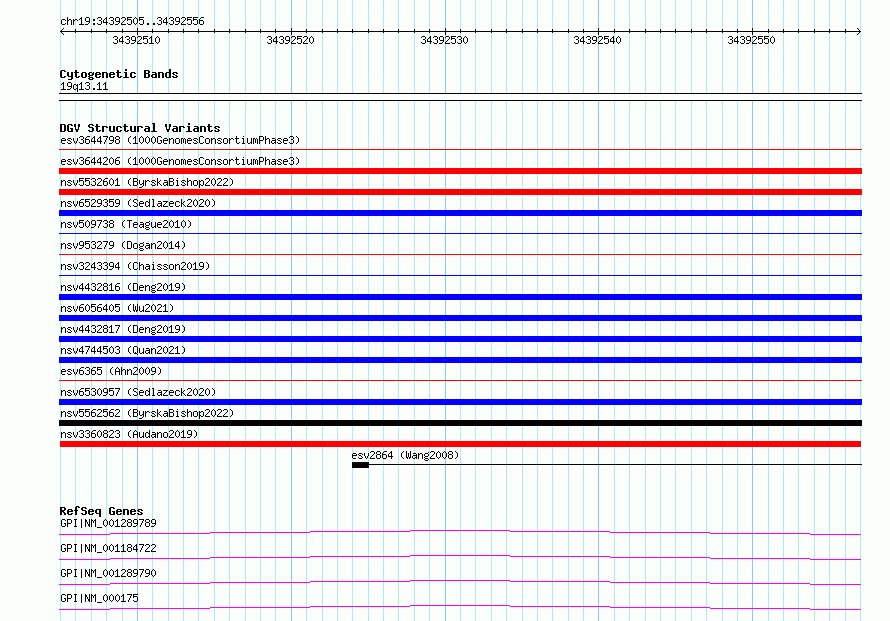This screenshot has height=621, width=890.
Task: Click the red bar under nsv3360823
Action: [460, 444]
